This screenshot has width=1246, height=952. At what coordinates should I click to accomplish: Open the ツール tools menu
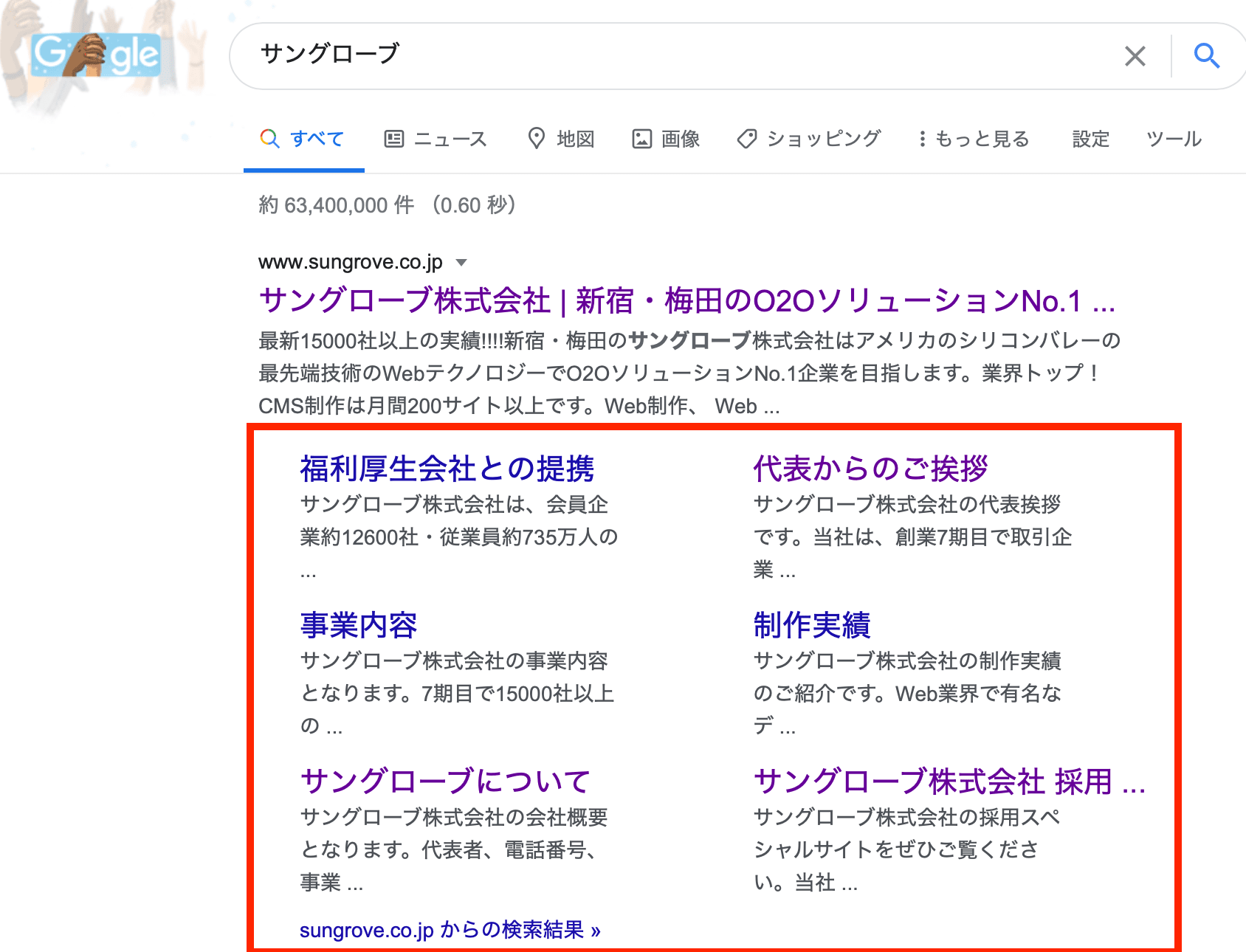[x=1174, y=139]
